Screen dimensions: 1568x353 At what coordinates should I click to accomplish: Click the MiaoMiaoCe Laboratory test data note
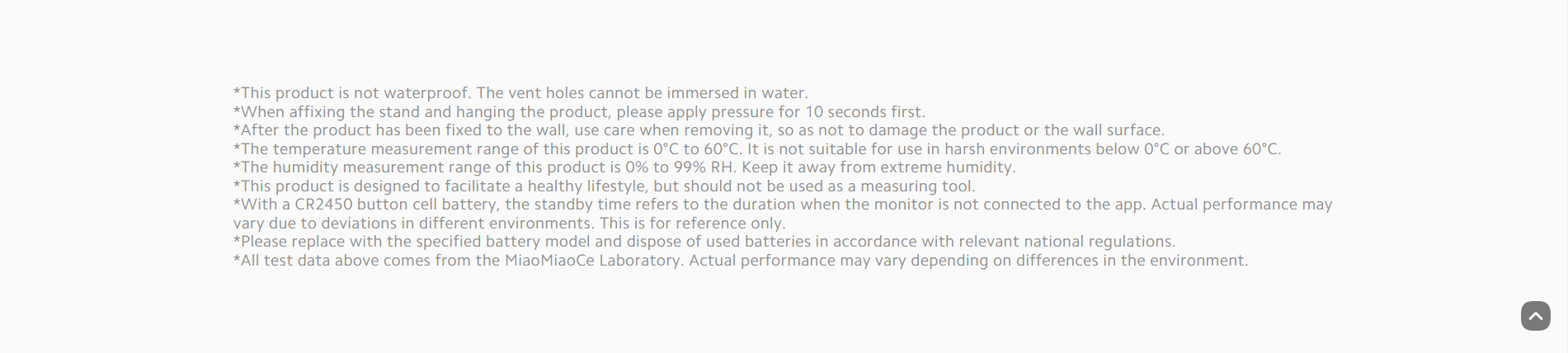click(741, 261)
